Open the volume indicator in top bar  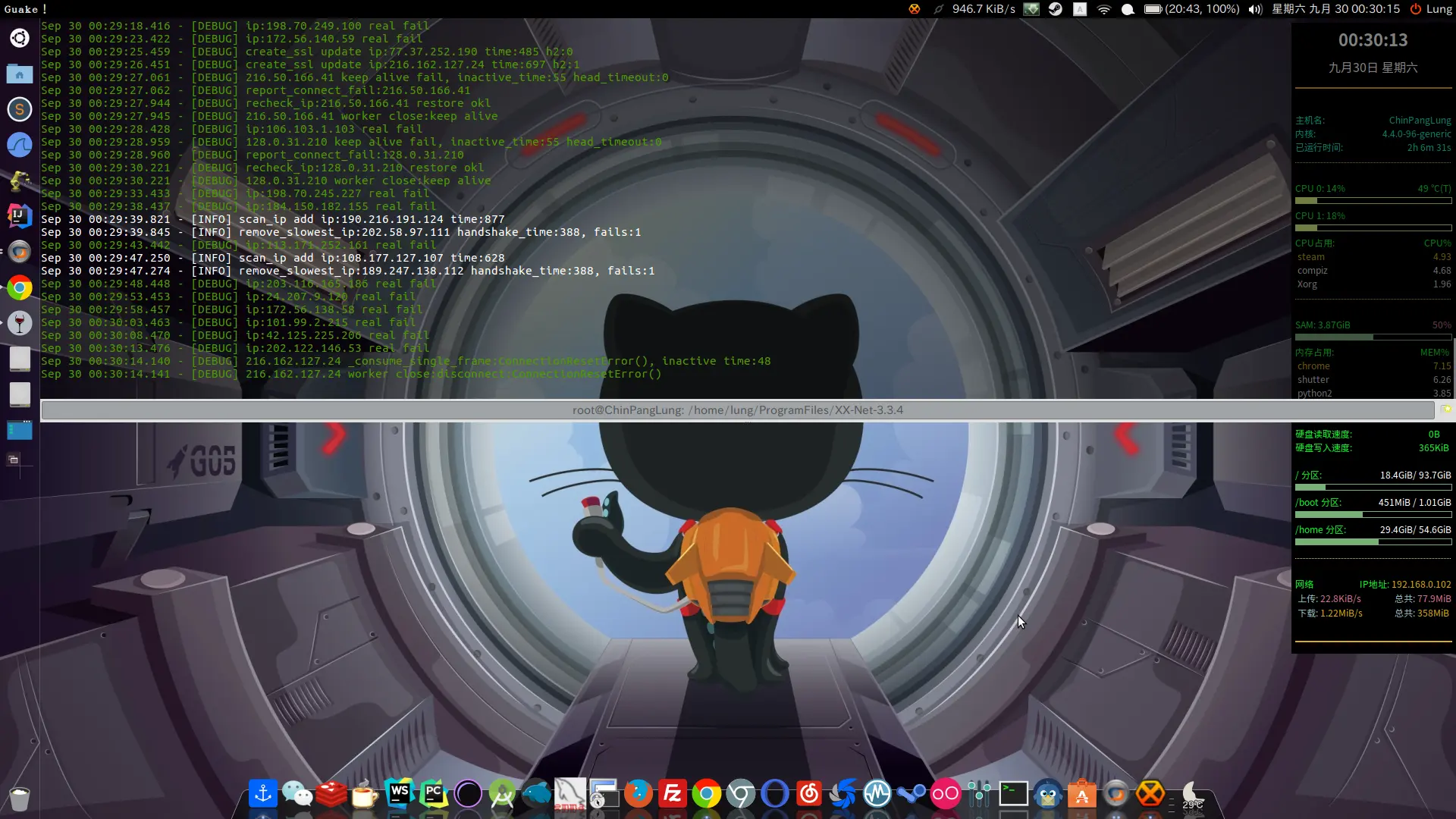point(1255,9)
